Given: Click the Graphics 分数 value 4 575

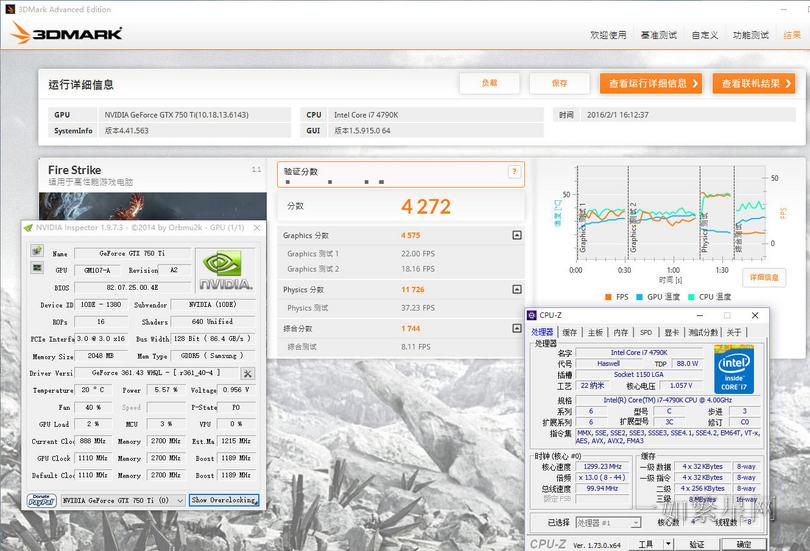Looking at the screenshot, I should pos(410,235).
